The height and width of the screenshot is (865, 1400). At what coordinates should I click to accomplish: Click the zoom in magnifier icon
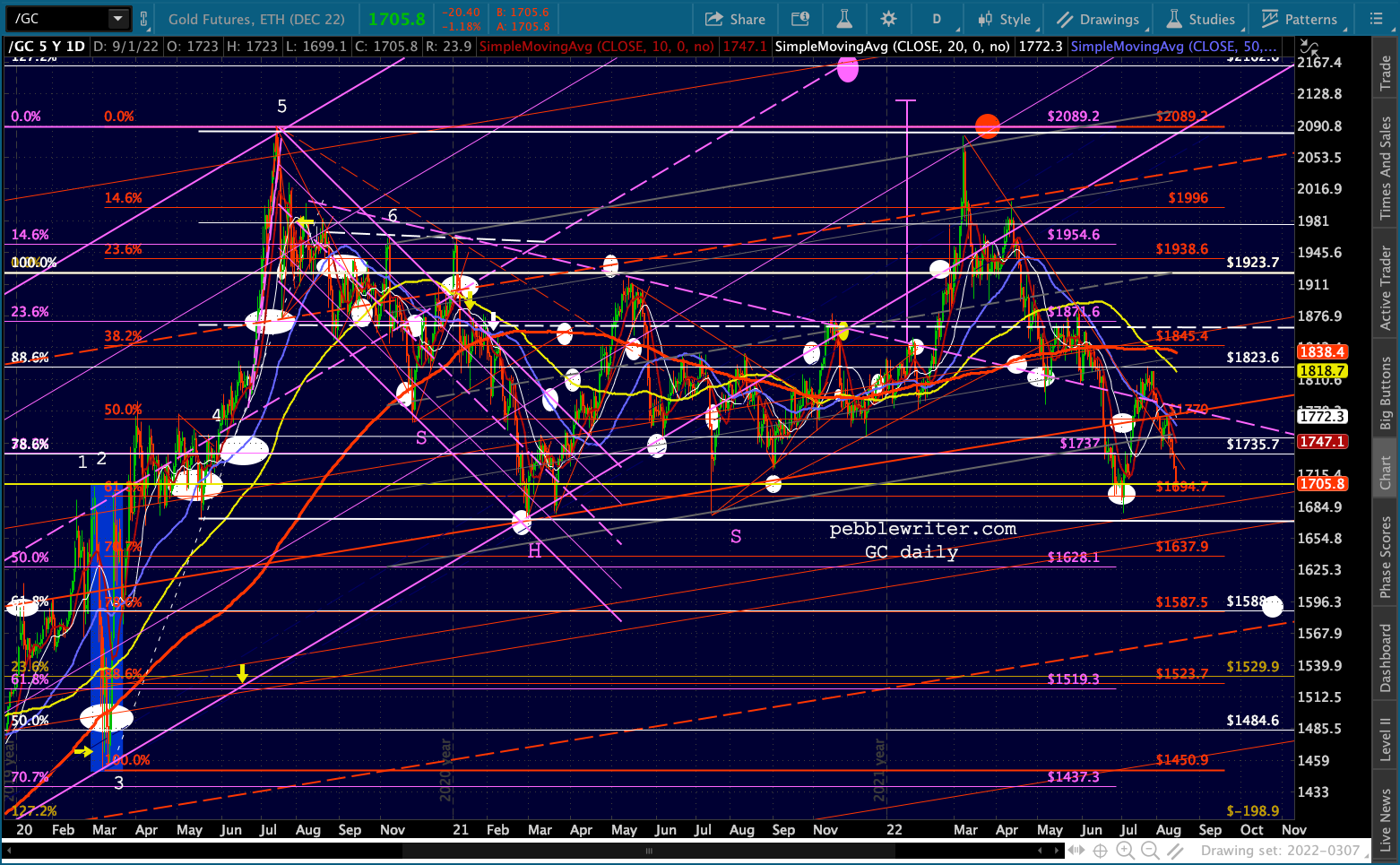point(1125,851)
